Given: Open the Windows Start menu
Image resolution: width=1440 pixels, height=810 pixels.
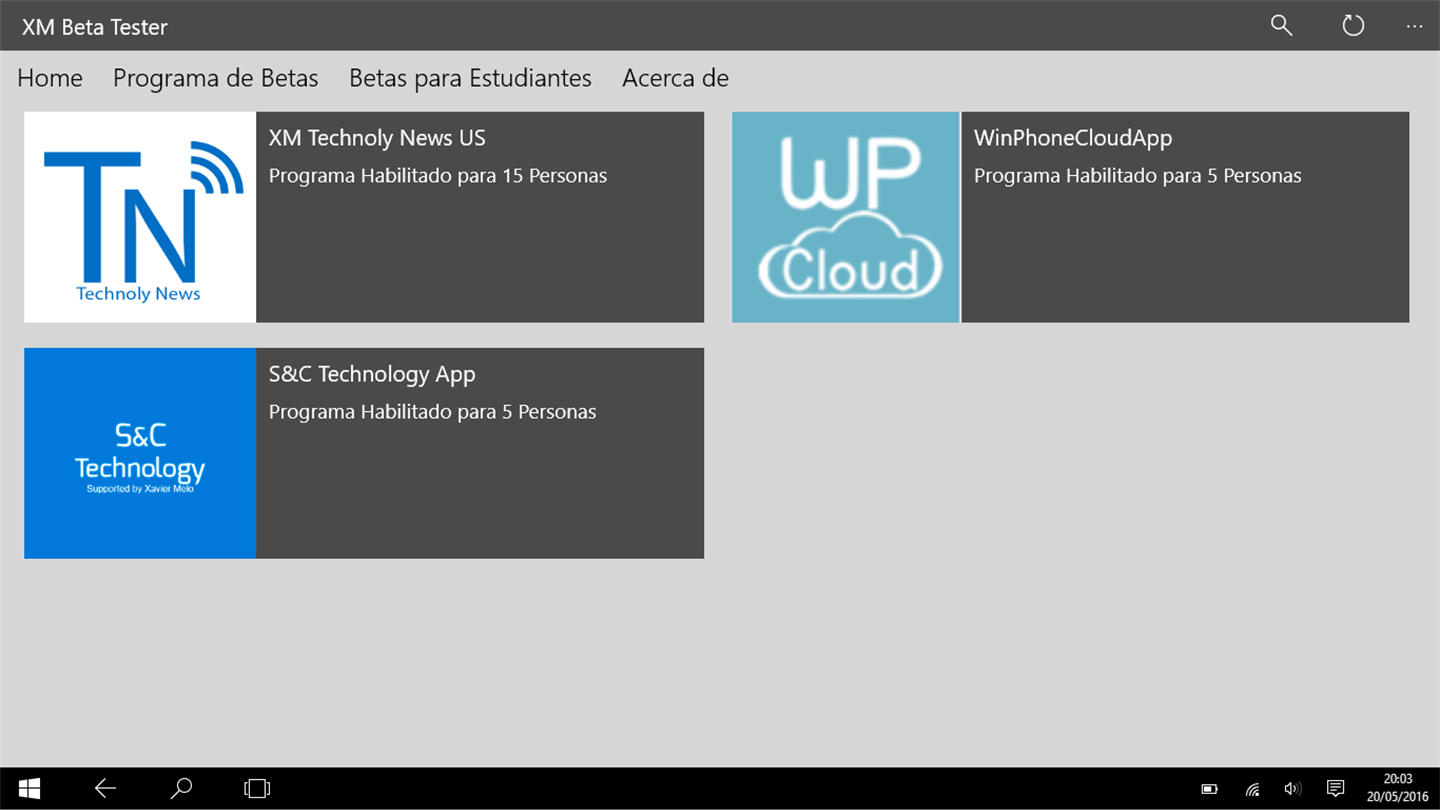Looking at the screenshot, I should pyautogui.click(x=29, y=788).
